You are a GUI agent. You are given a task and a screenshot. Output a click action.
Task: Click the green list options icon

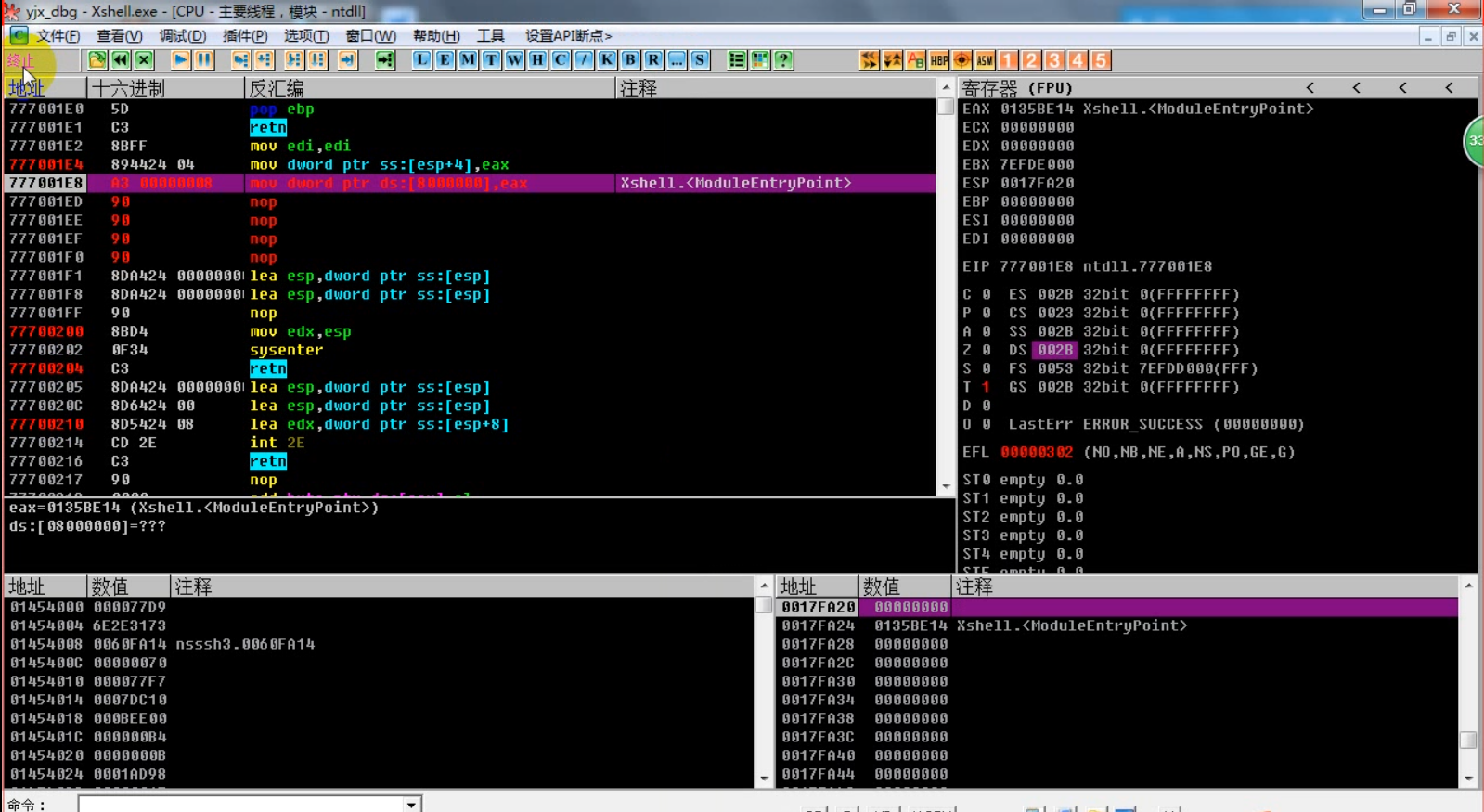738,60
